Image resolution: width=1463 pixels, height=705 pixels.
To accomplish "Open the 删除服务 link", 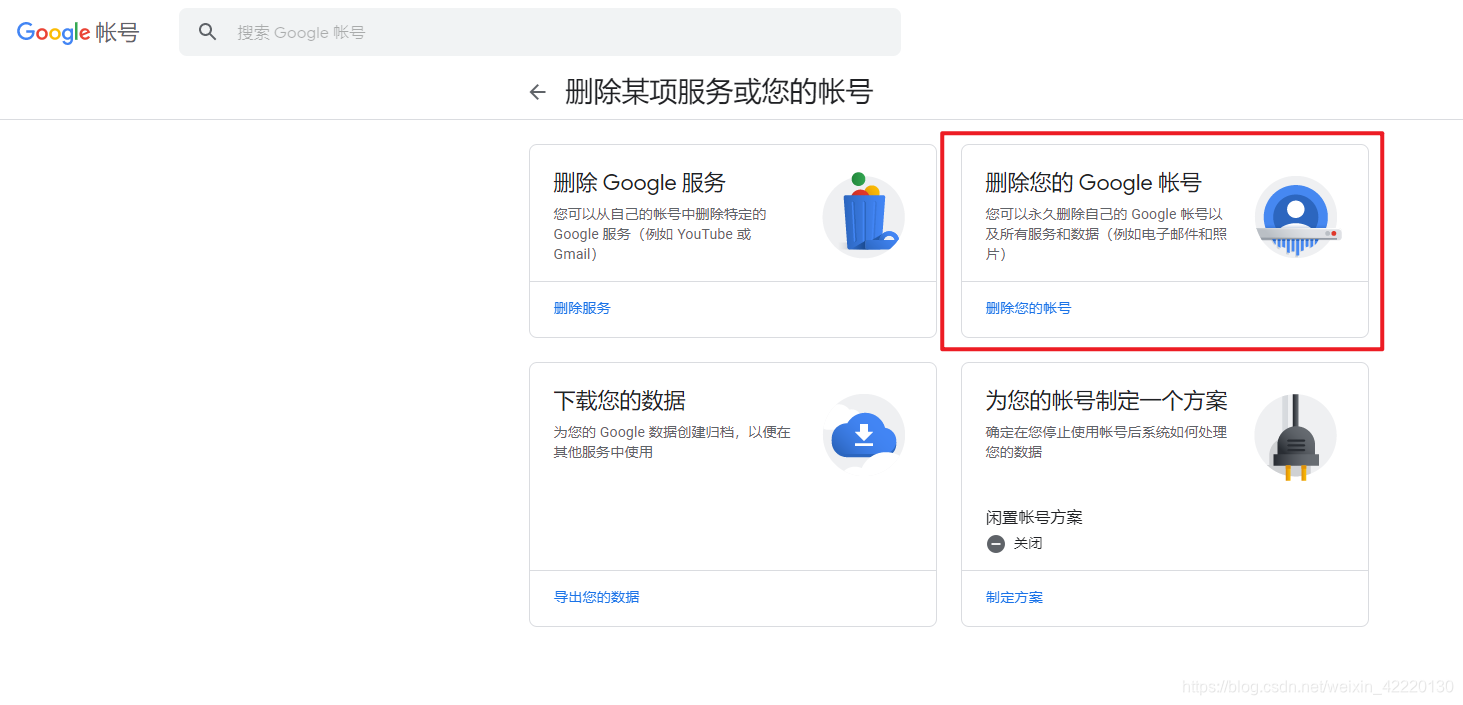I will tap(582, 308).
